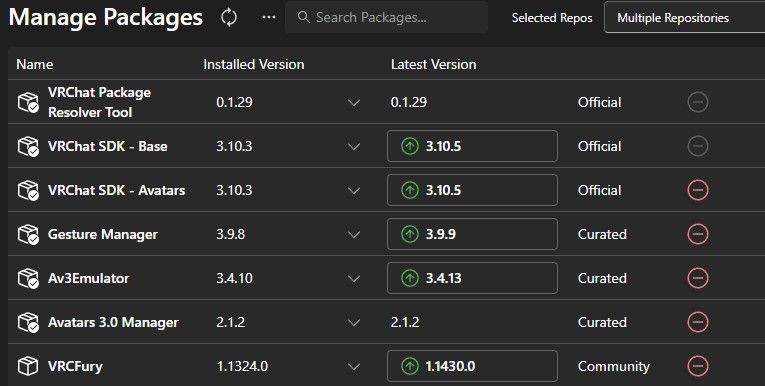The height and width of the screenshot is (386, 765).
Task: Expand version dropdown for Gesture Manager
Action: (354, 234)
